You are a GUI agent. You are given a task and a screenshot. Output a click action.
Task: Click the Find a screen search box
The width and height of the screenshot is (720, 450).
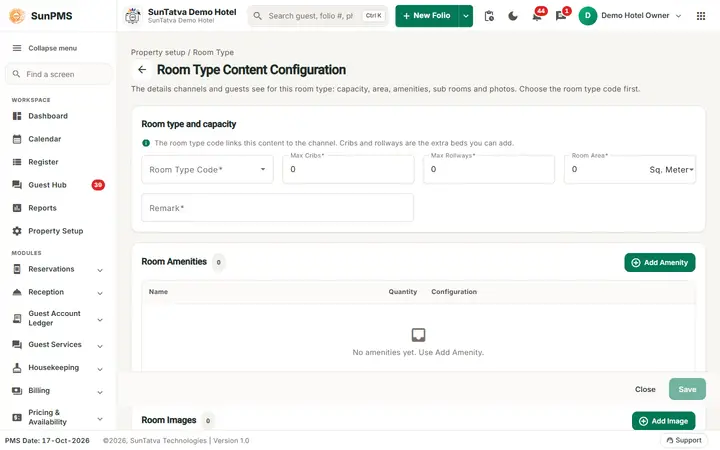pos(58,74)
